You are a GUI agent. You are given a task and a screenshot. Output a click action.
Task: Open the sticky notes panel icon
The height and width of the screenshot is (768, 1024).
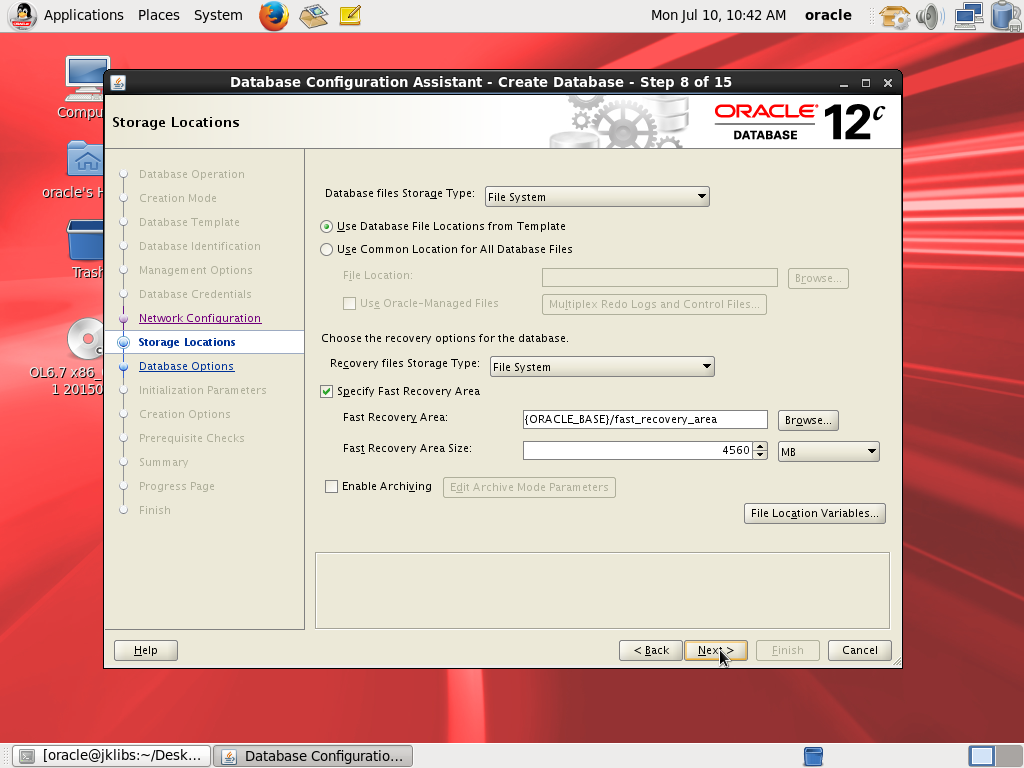tap(350, 15)
